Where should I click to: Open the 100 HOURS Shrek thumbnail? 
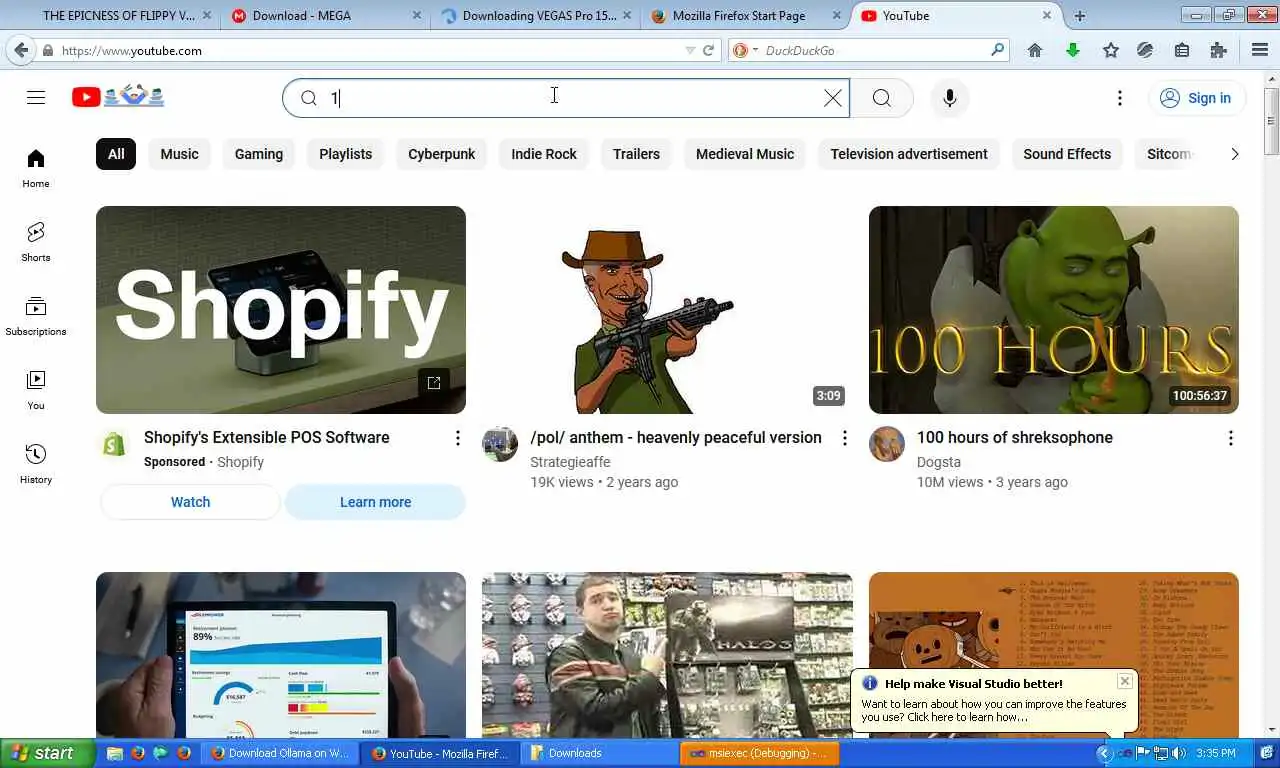point(1054,310)
